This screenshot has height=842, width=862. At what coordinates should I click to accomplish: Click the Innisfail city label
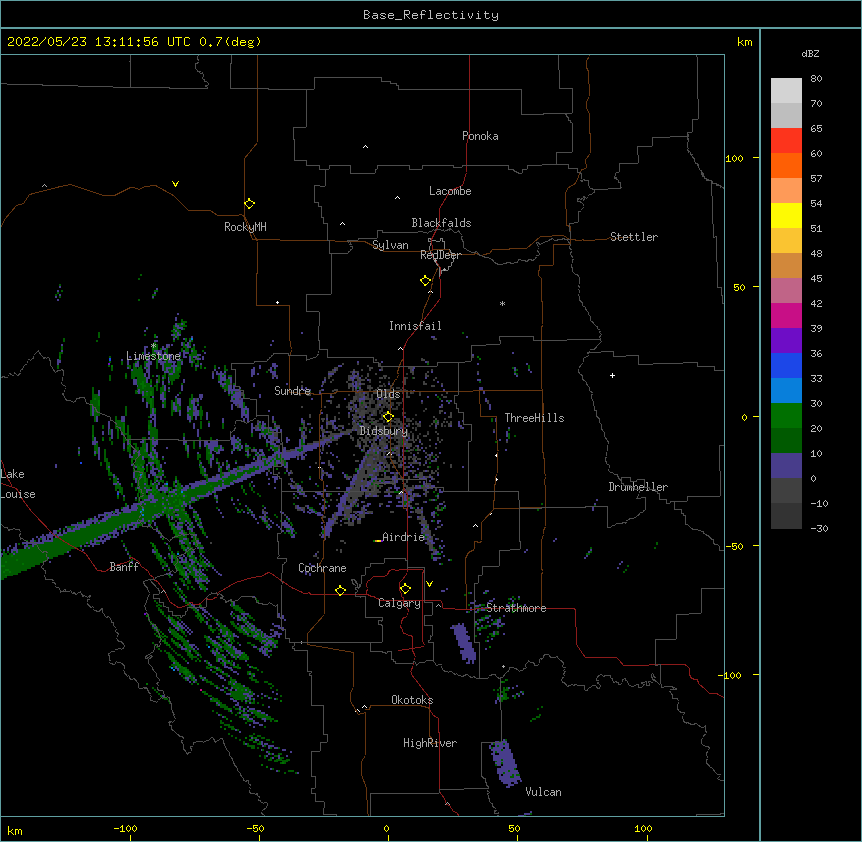[x=415, y=326]
